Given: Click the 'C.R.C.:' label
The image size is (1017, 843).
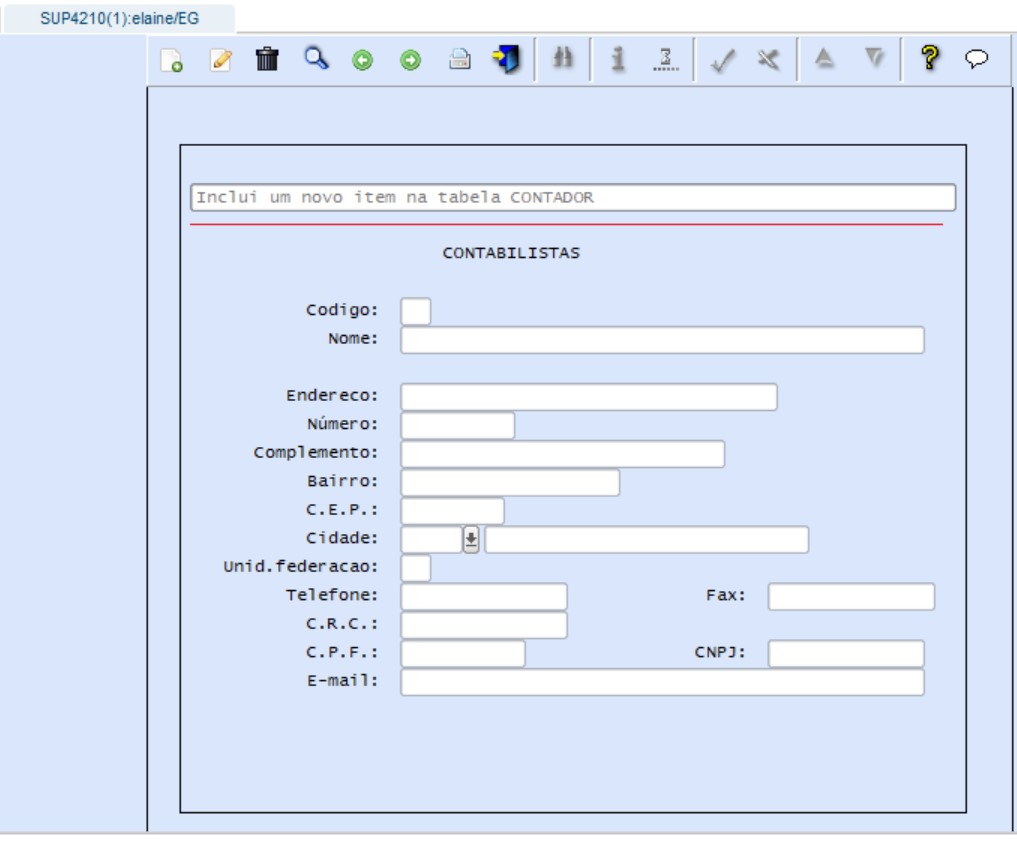Looking at the screenshot, I should (x=342, y=624).
